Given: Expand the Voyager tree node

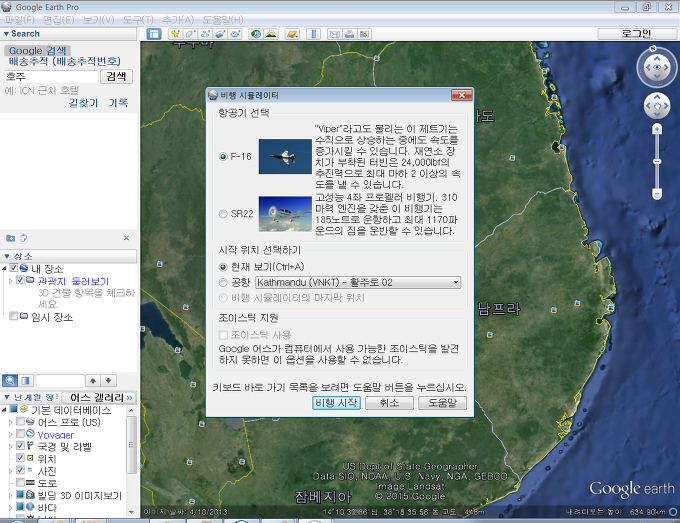Looking at the screenshot, I should (x=11, y=434).
